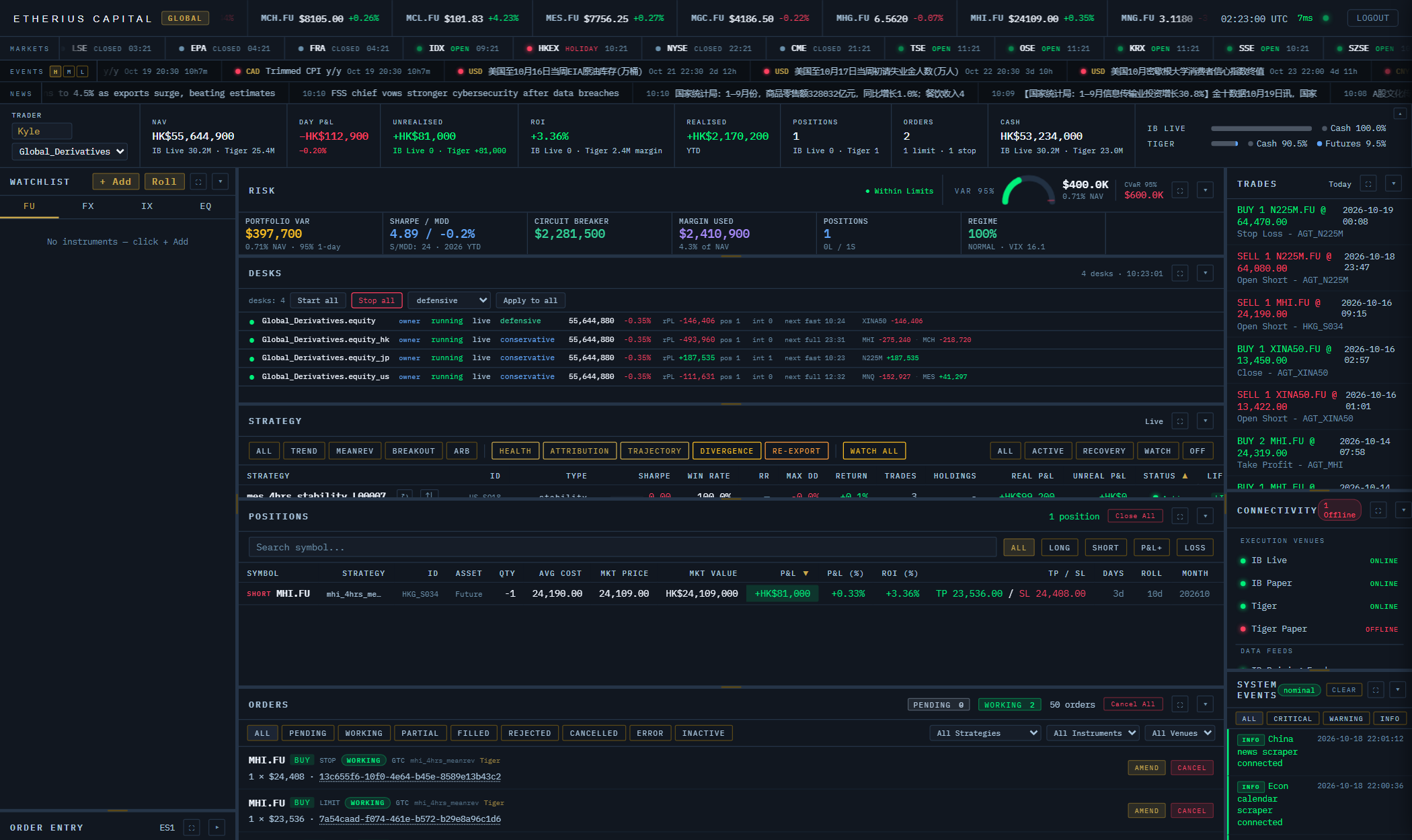Select CRITICAL system events tab
Viewport: 1412px width, 840px height.
[x=1292, y=718]
